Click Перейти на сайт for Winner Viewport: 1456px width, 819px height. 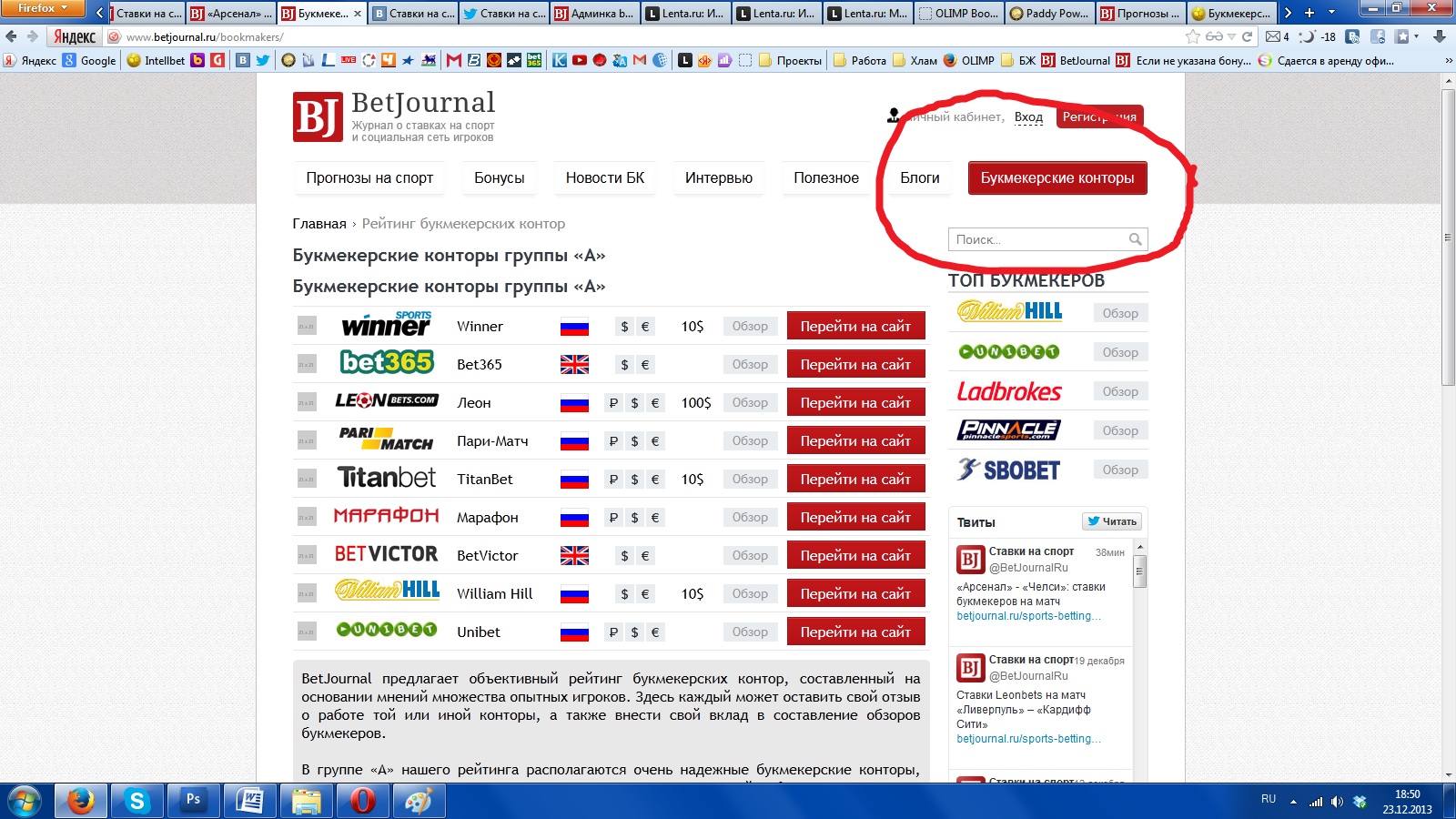point(855,326)
